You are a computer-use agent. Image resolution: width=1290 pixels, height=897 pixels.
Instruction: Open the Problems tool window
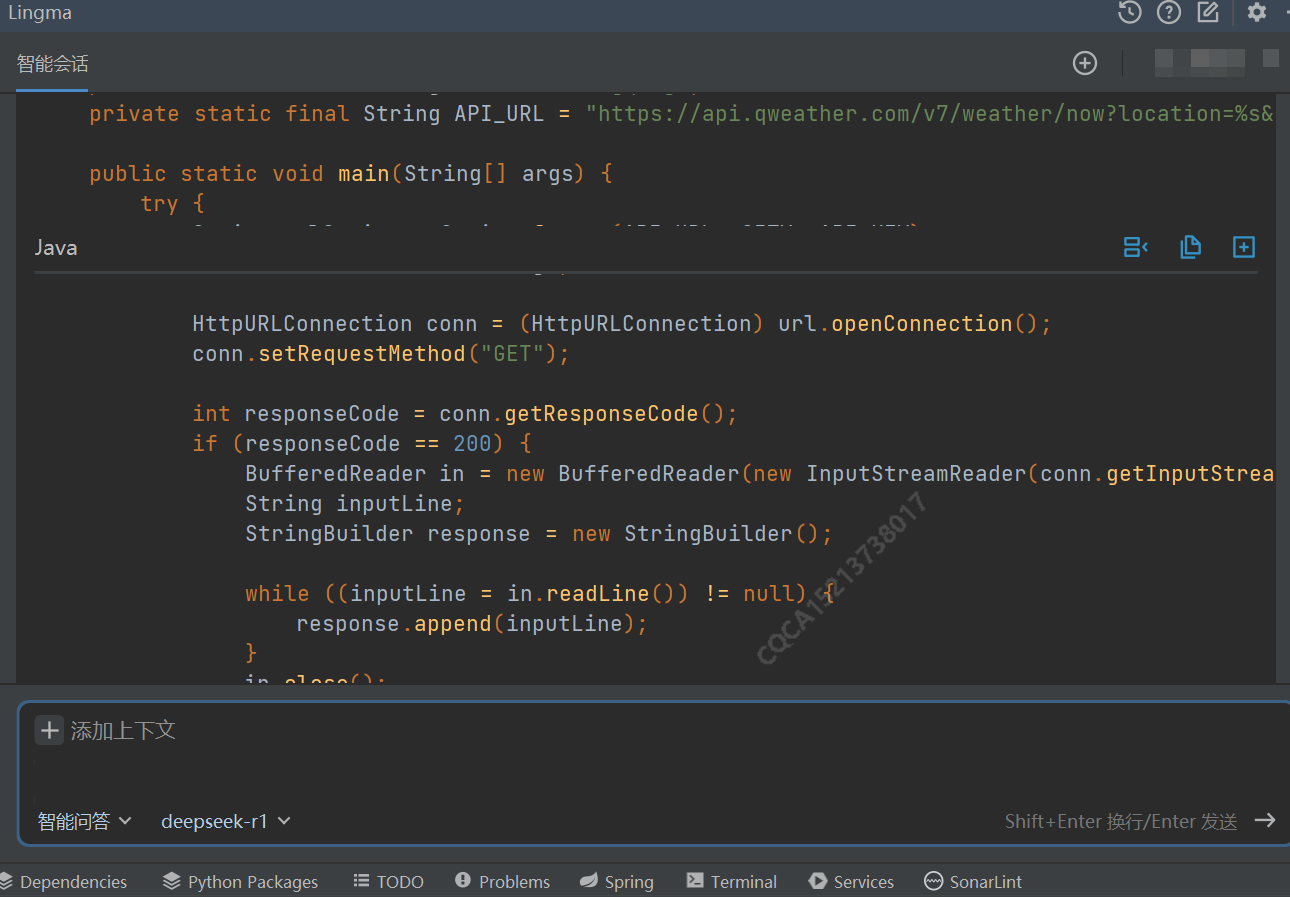tap(502, 882)
